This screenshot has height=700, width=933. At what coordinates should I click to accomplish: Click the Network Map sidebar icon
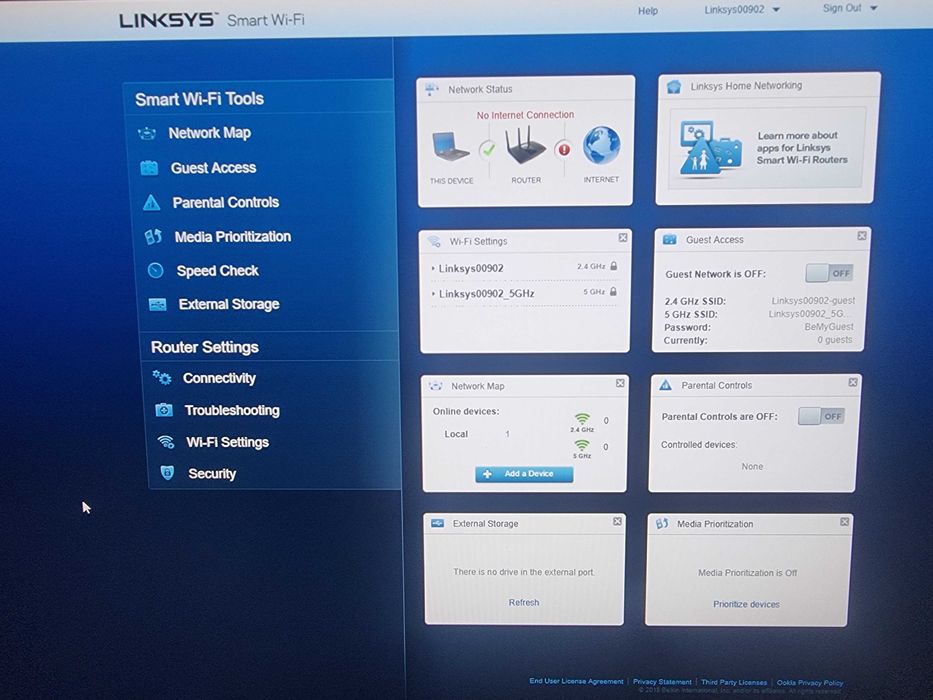click(147, 133)
